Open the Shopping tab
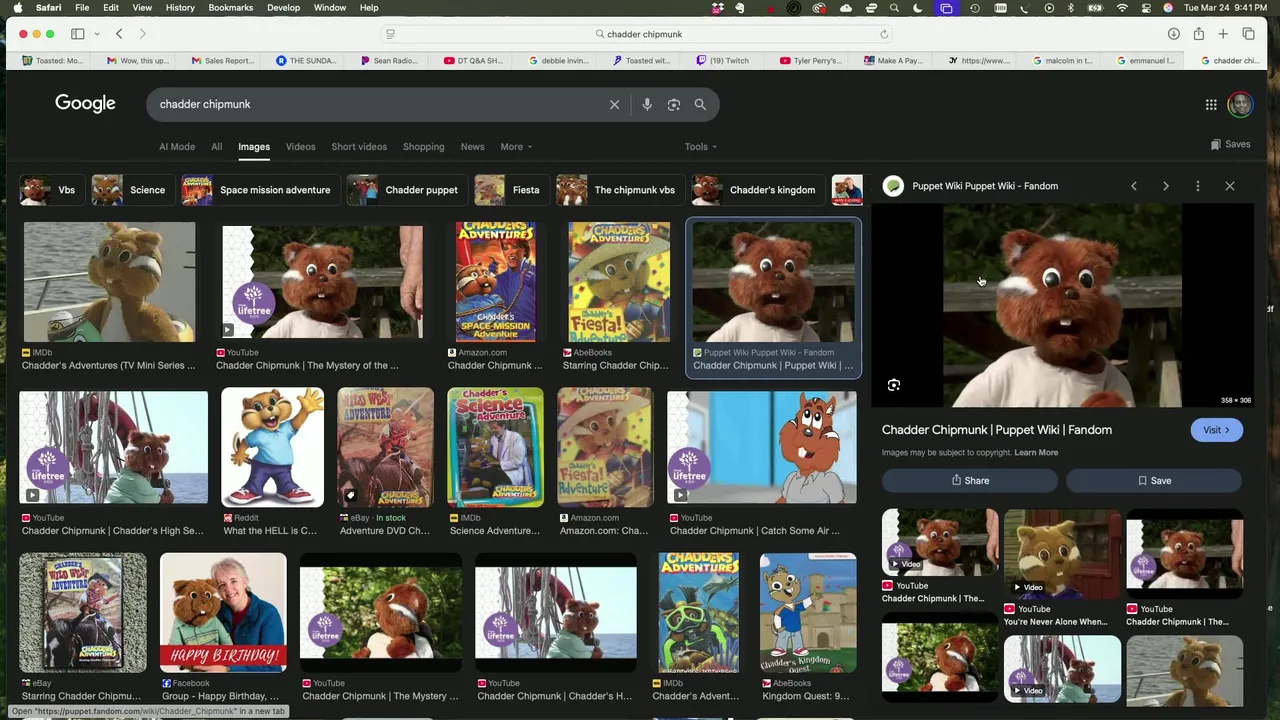The height and width of the screenshot is (720, 1280). (423, 147)
